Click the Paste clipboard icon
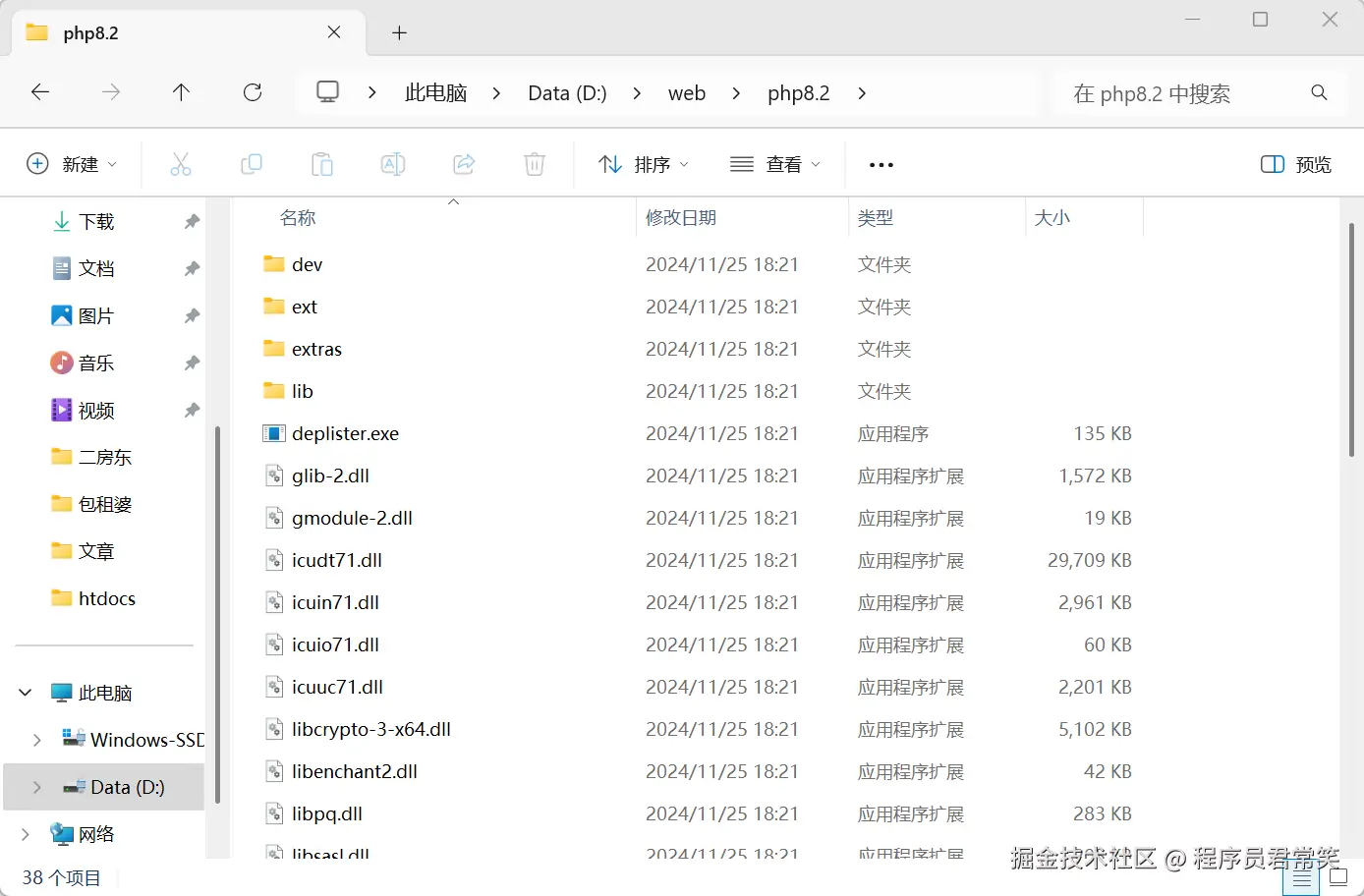 pos(322,164)
